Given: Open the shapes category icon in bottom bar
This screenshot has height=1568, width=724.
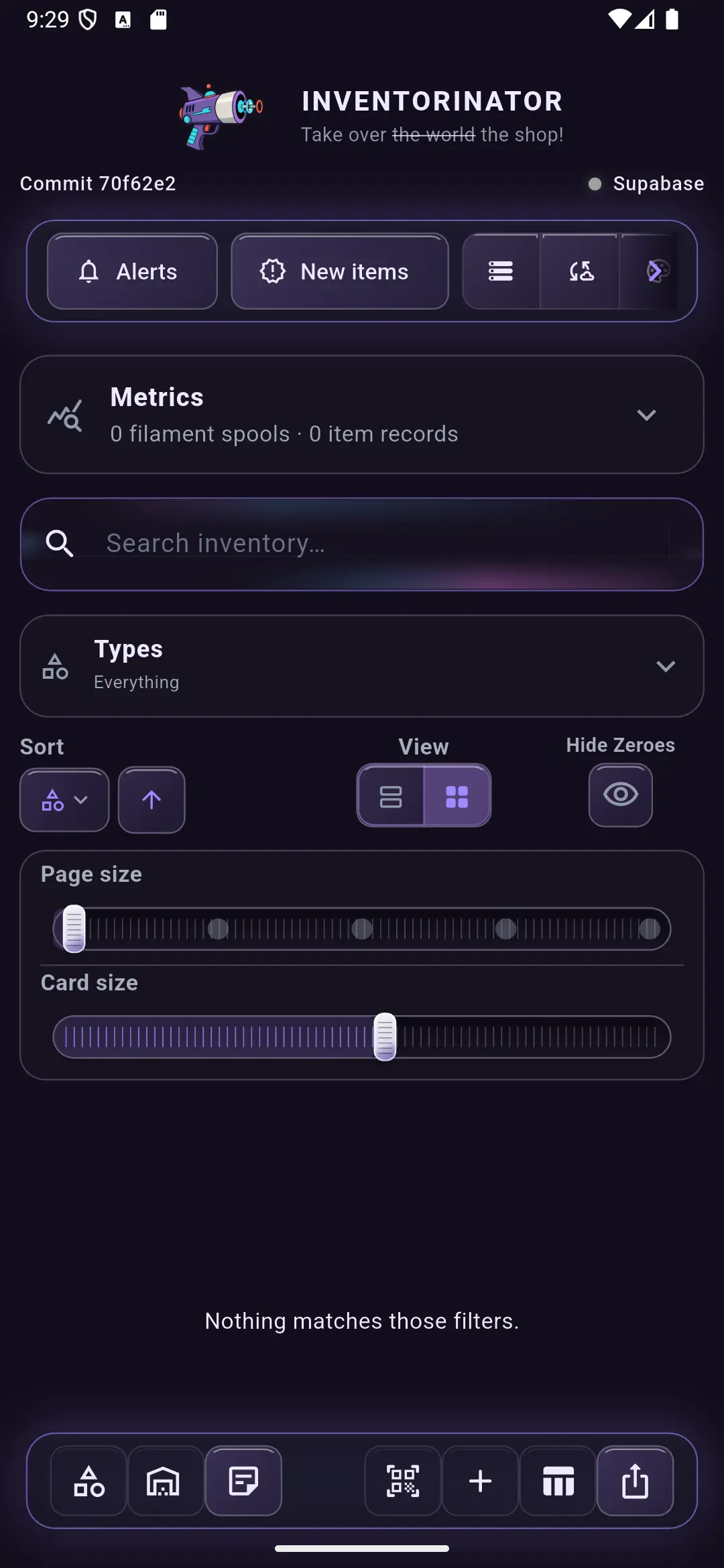Looking at the screenshot, I should tap(89, 1481).
